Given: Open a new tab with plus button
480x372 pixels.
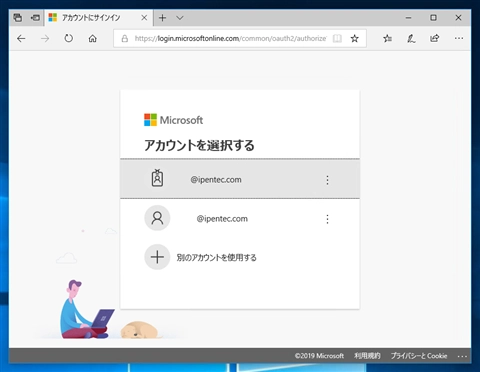Looking at the screenshot, I should pyautogui.click(x=162, y=18).
